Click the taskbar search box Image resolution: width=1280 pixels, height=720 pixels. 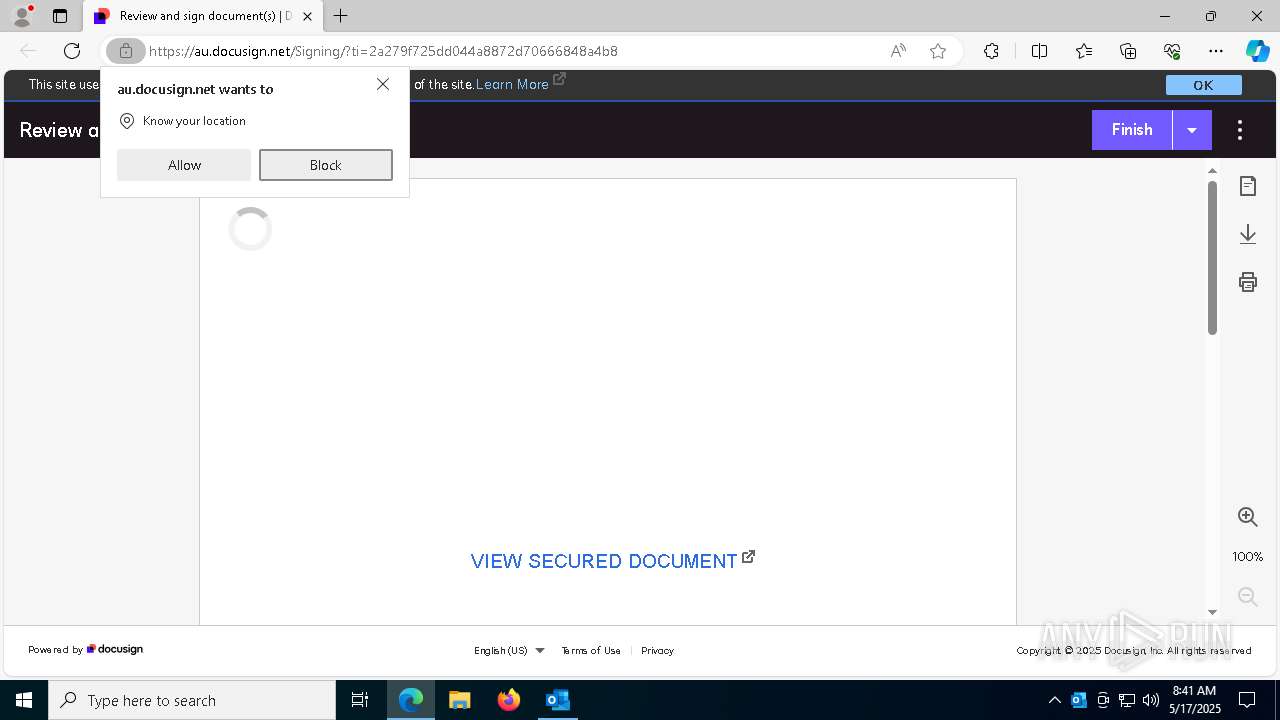(x=192, y=700)
